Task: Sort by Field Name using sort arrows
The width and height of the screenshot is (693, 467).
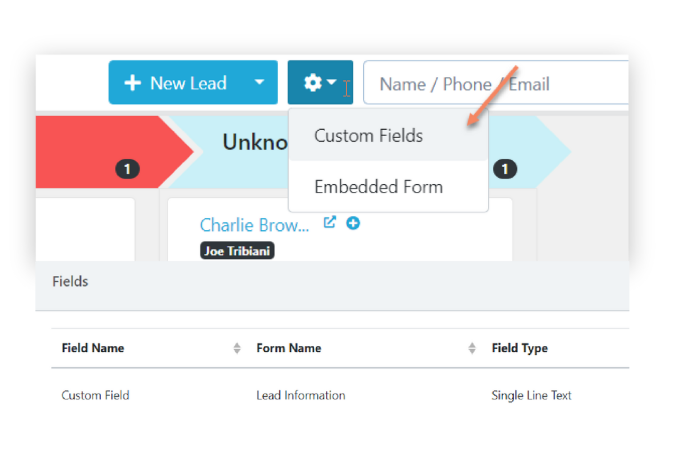Action: 237,348
